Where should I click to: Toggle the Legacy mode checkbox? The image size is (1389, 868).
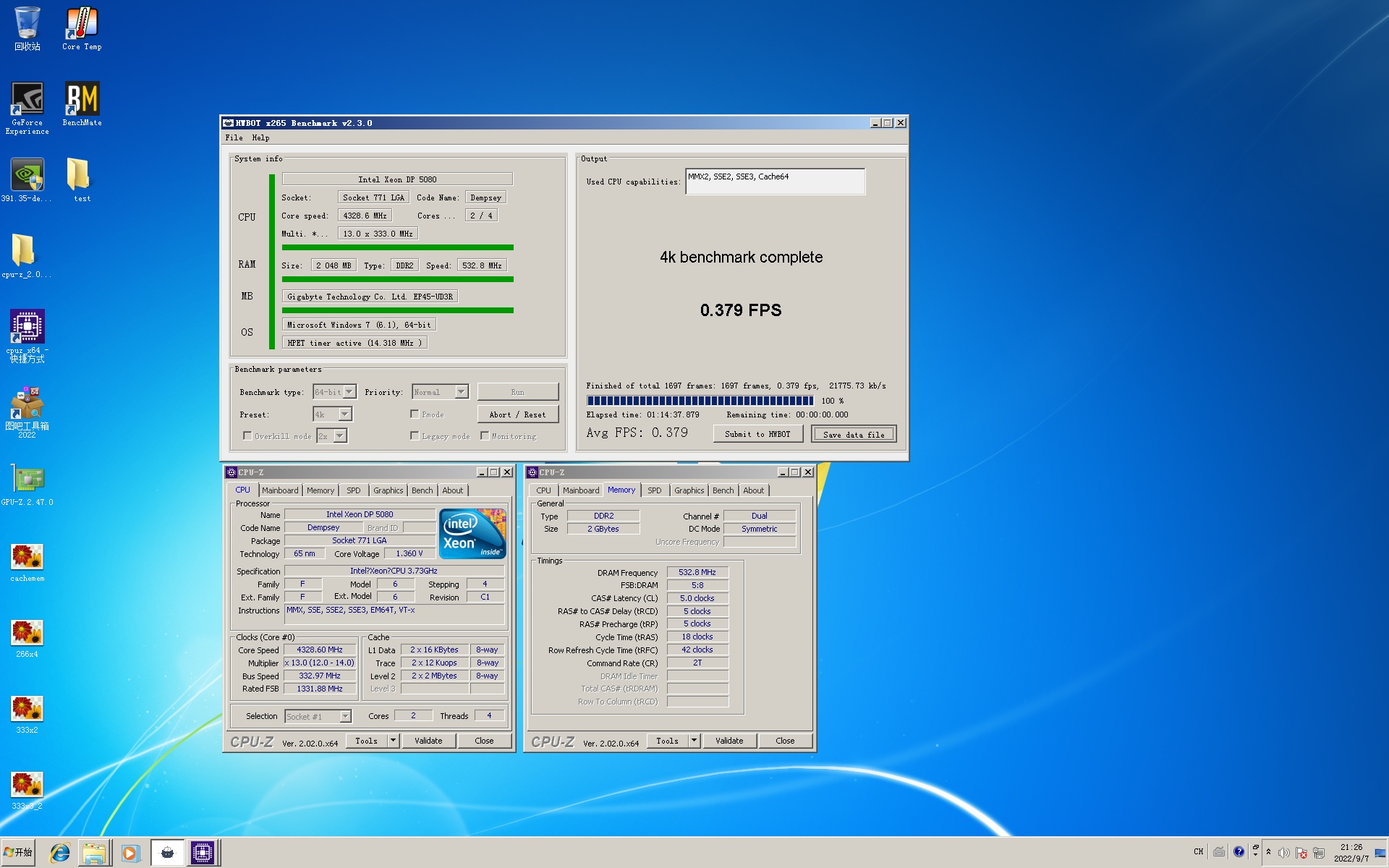click(415, 435)
